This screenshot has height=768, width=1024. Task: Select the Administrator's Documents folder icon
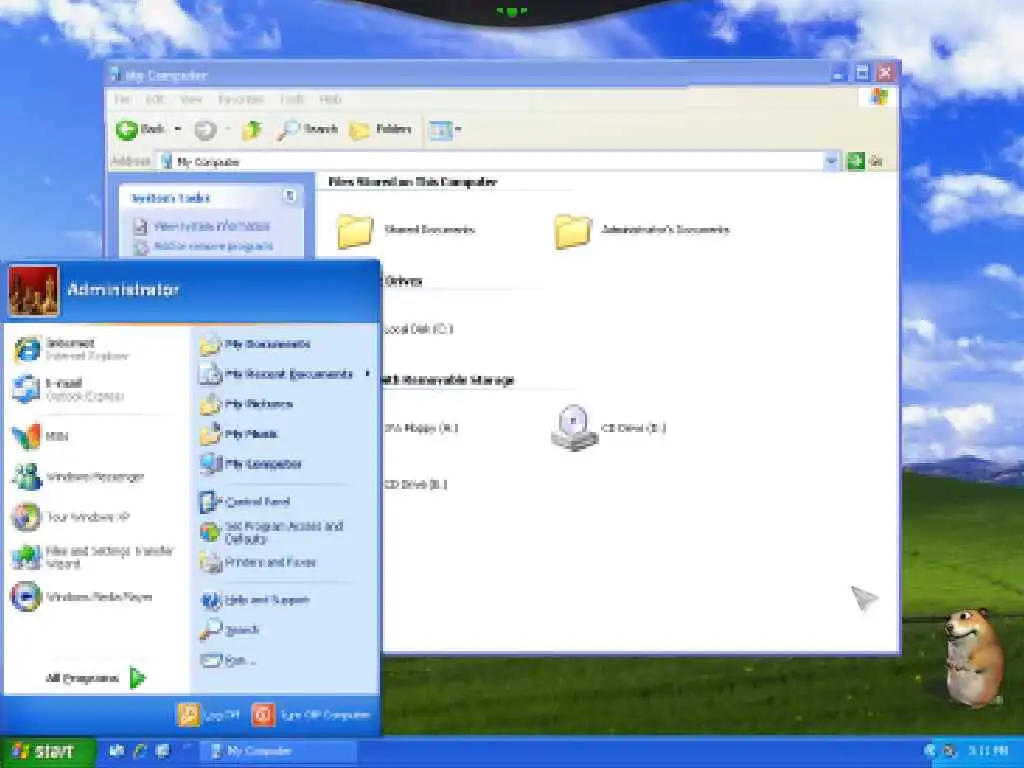(x=573, y=231)
